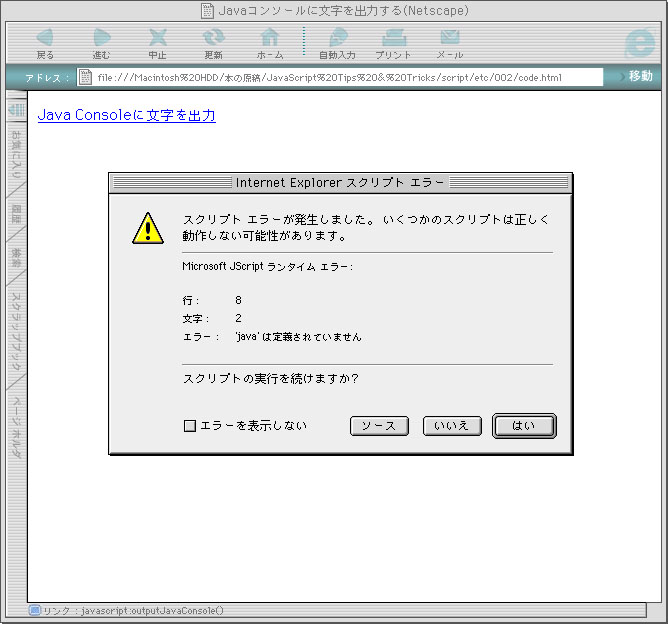Click the 'スクリプトの実行を続けますか?' text

(271, 379)
